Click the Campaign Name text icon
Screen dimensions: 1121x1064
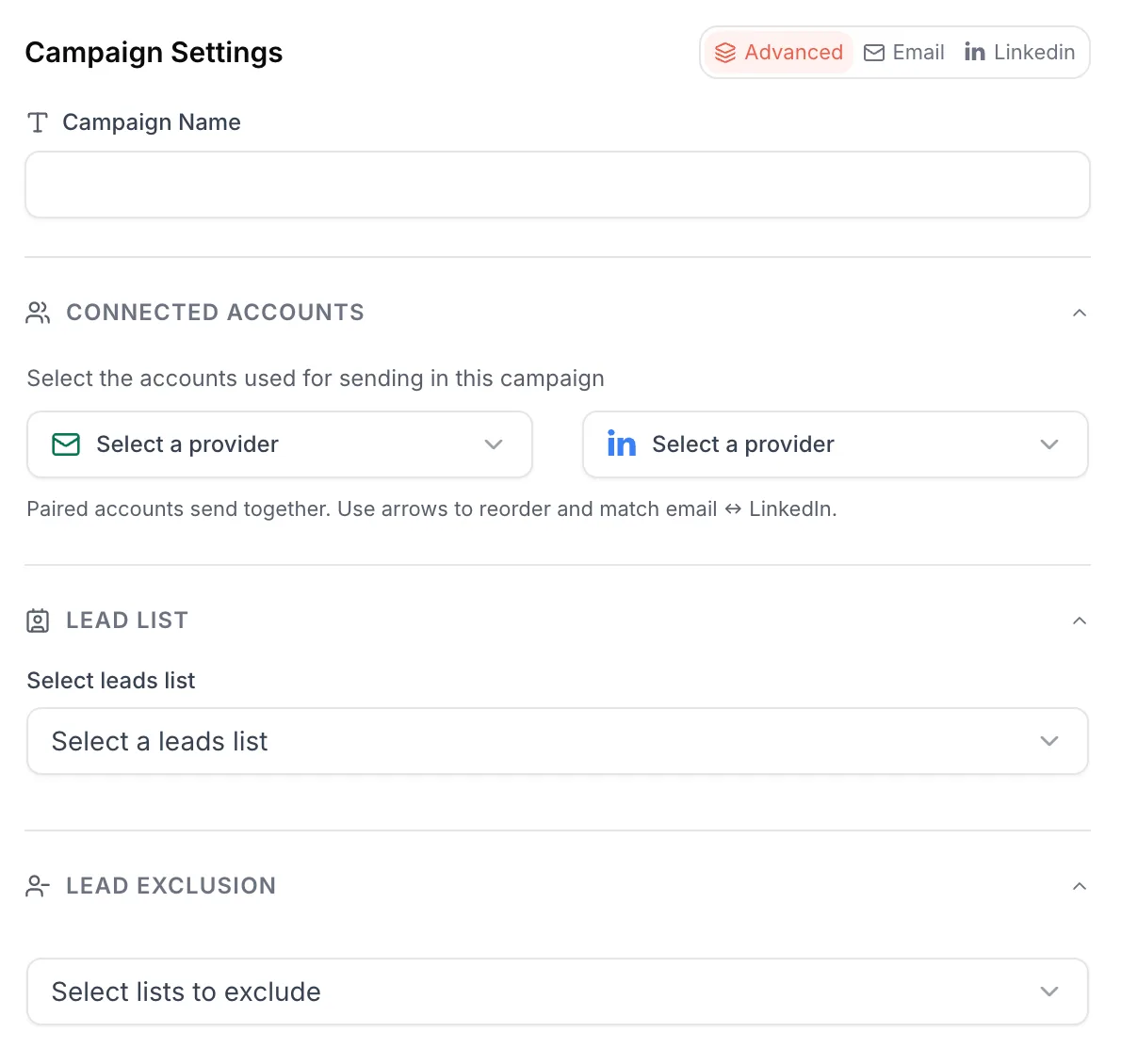click(x=38, y=123)
